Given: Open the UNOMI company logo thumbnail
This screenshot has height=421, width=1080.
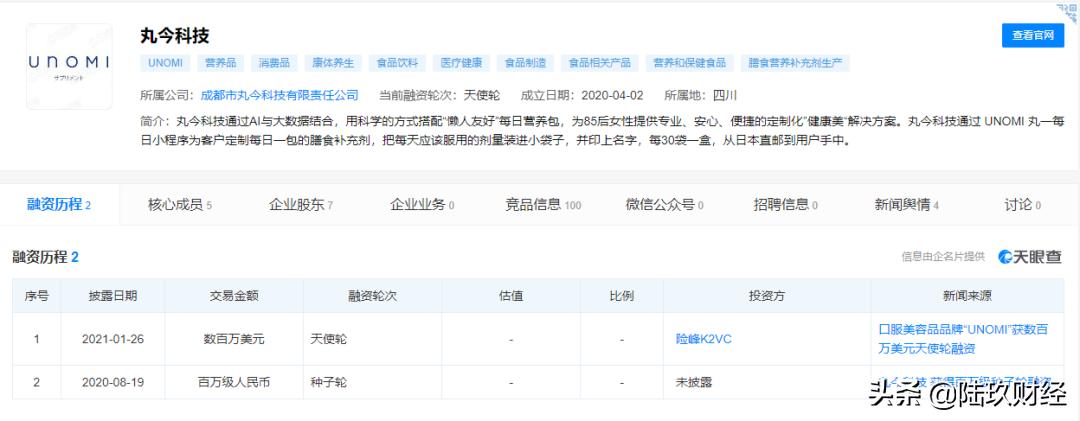Looking at the screenshot, I should pyautogui.click(x=69, y=66).
